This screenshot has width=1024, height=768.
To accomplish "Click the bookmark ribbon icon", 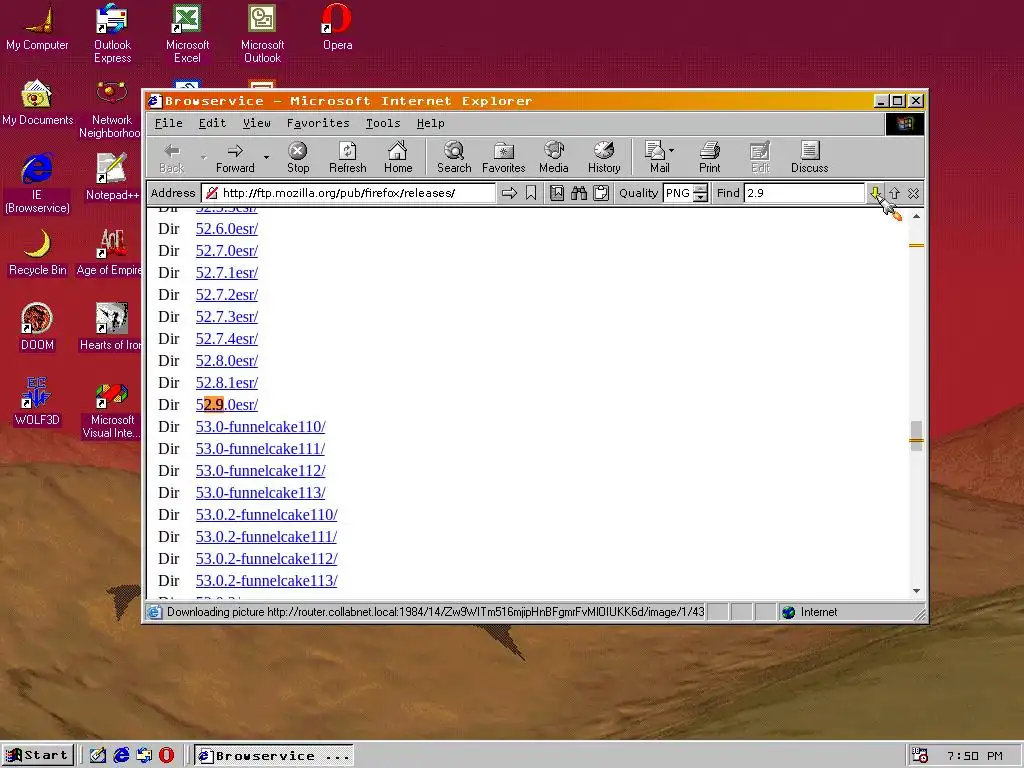I will tap(531, 193).
